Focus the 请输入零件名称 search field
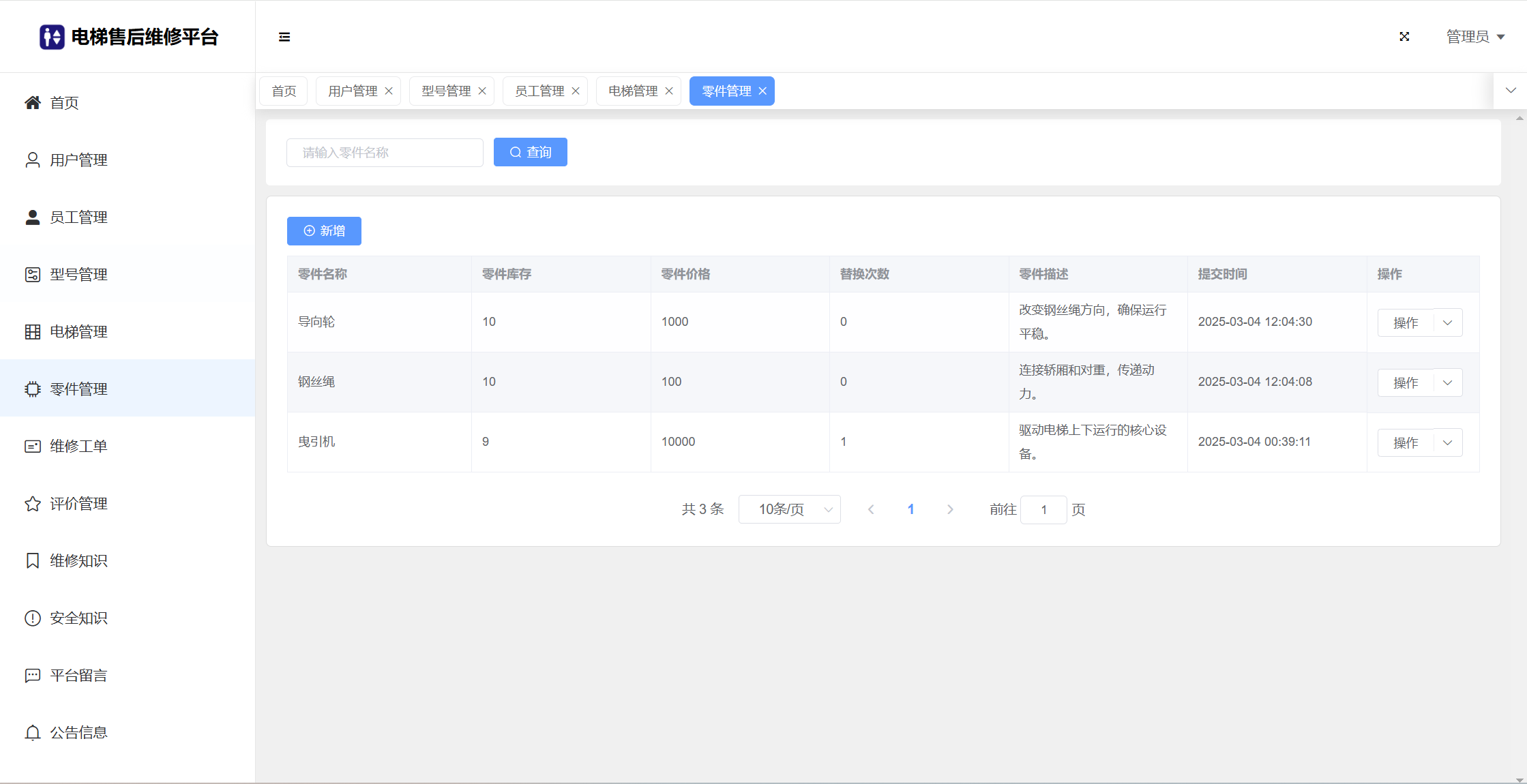Image resolution: width=1527 pixels, height=784 pixels. point(385,153)
